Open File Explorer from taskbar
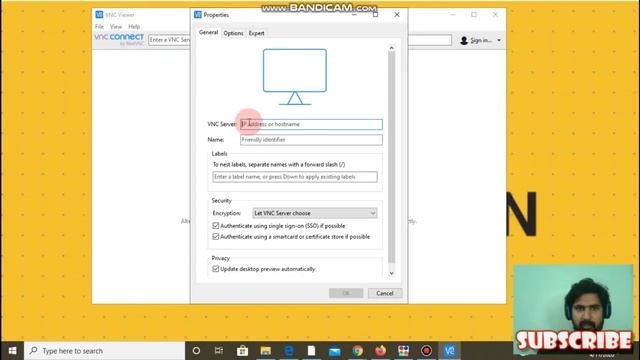640x360 pixels. (266, 351)
